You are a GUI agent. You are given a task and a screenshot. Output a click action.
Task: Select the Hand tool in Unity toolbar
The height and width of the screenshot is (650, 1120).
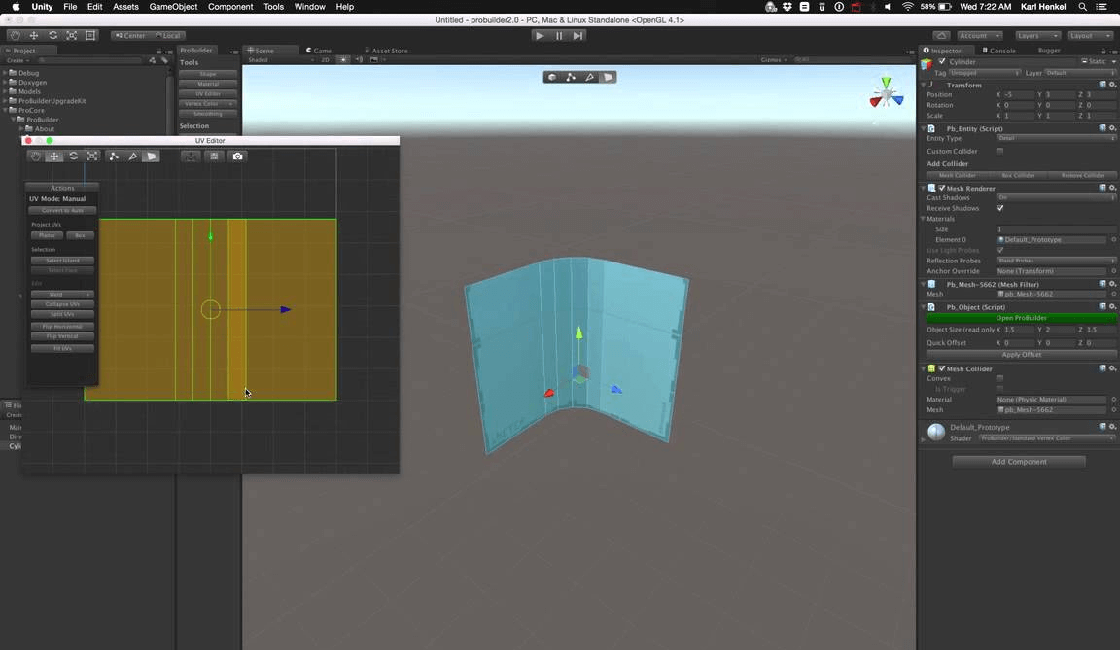[14, 35]
